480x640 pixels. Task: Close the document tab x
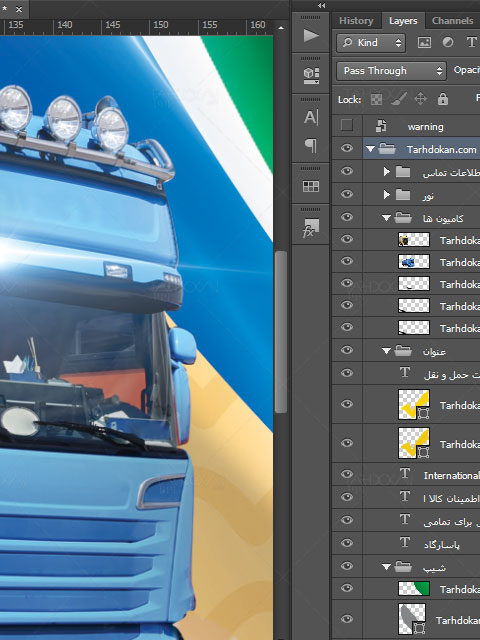tap(19, 9)
